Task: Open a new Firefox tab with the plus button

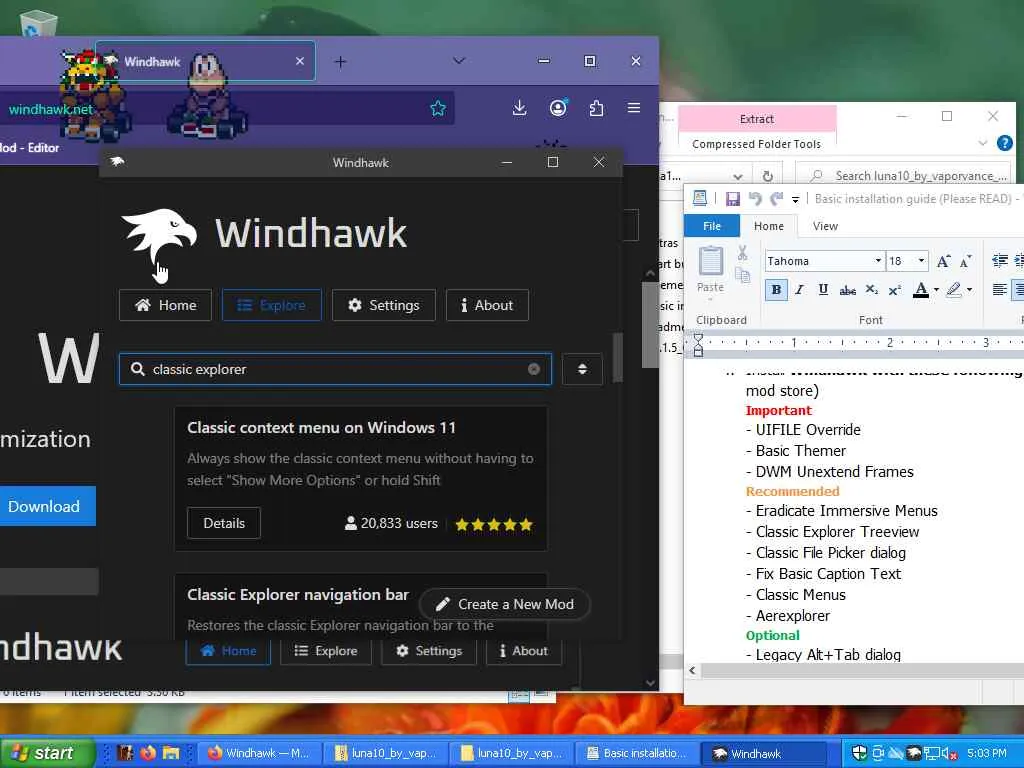Action: [x=340, y=62]
